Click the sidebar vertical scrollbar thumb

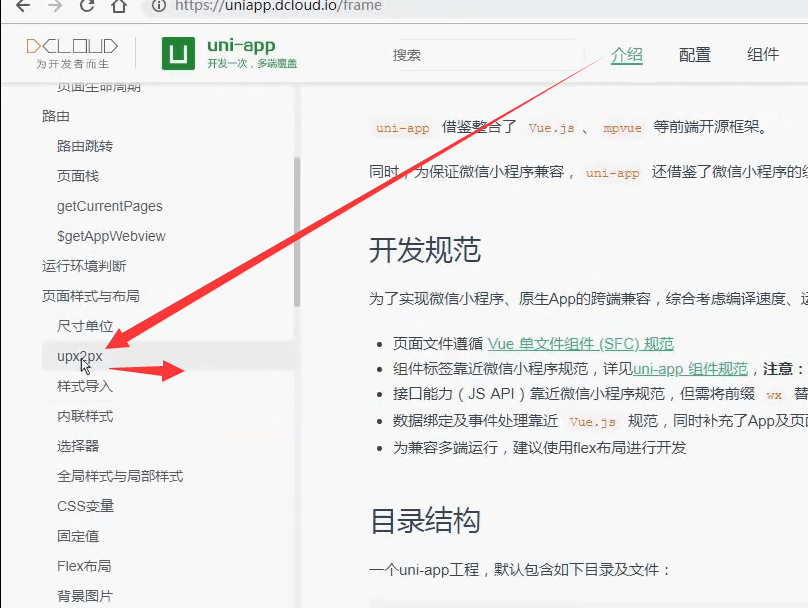pyautogui.click(x=297, y=232)
